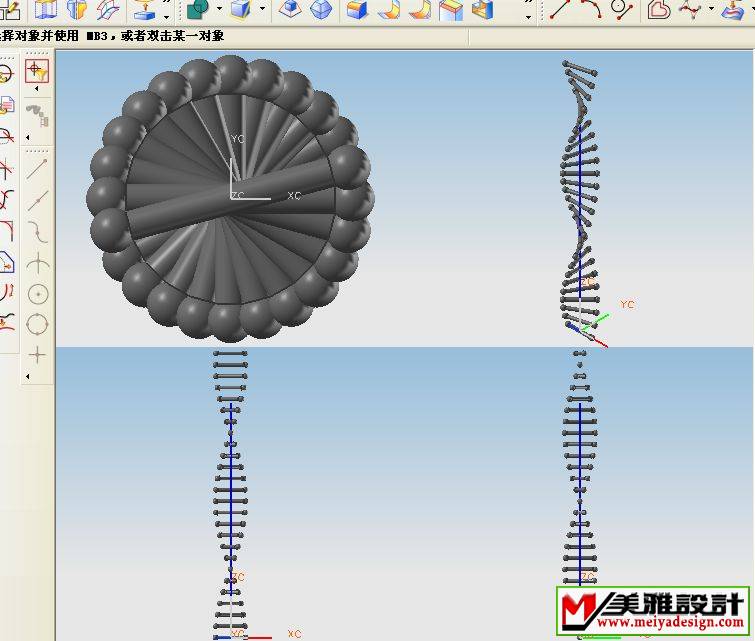Screen dimensions: 755x641
Task: Click the status prompt text mentioning MB3
Action: (112, 36)
